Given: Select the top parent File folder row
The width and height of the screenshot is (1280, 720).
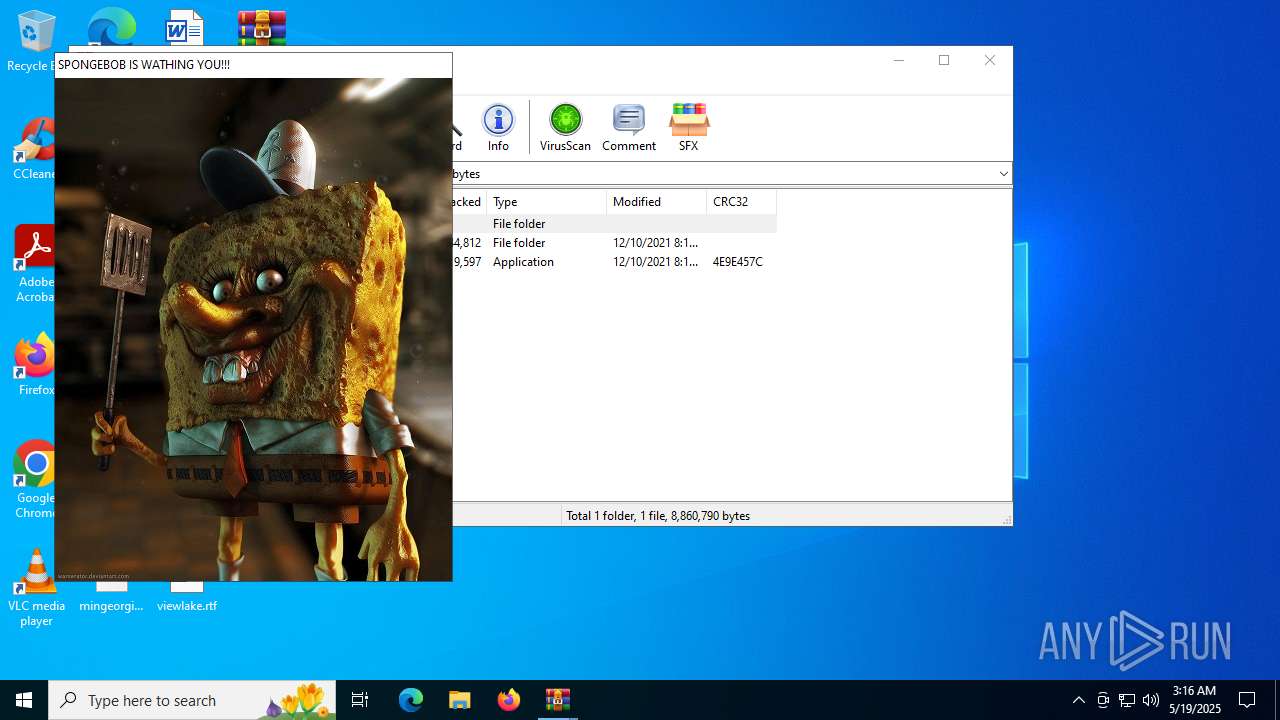Looking at the screenshot, I should (x=614, y=224).
